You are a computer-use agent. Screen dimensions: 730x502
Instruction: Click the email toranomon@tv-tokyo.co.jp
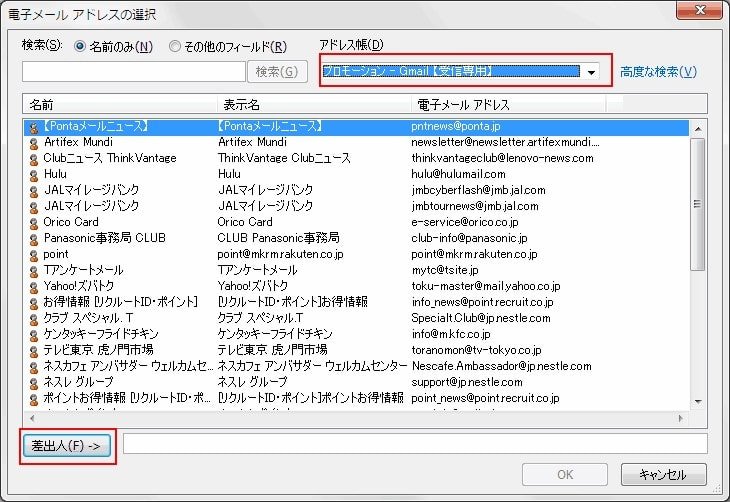pos(476,350)
